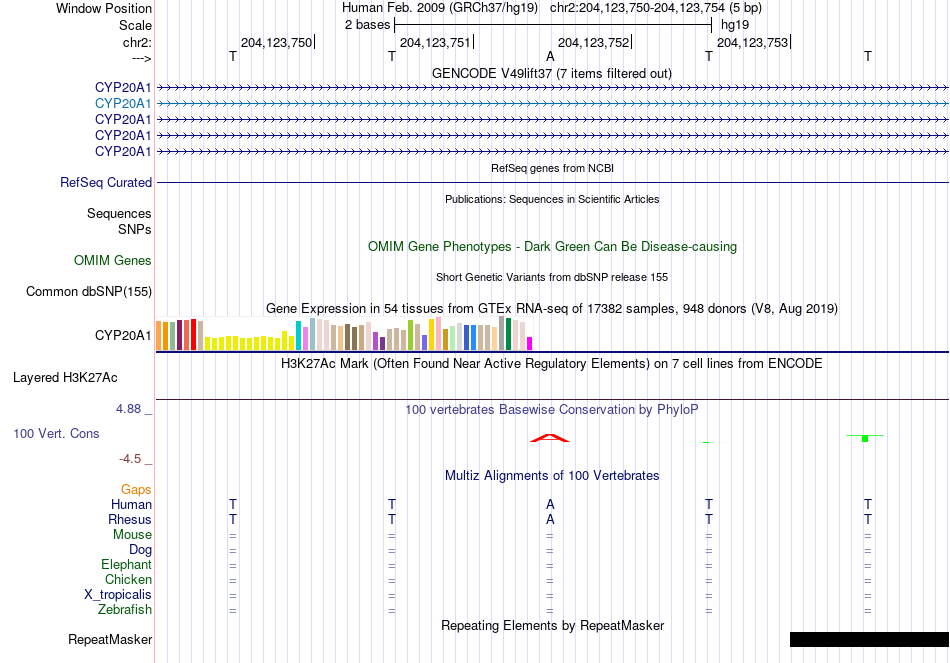Click the 4.88 PhyloP upper scale value

[128, 409]
